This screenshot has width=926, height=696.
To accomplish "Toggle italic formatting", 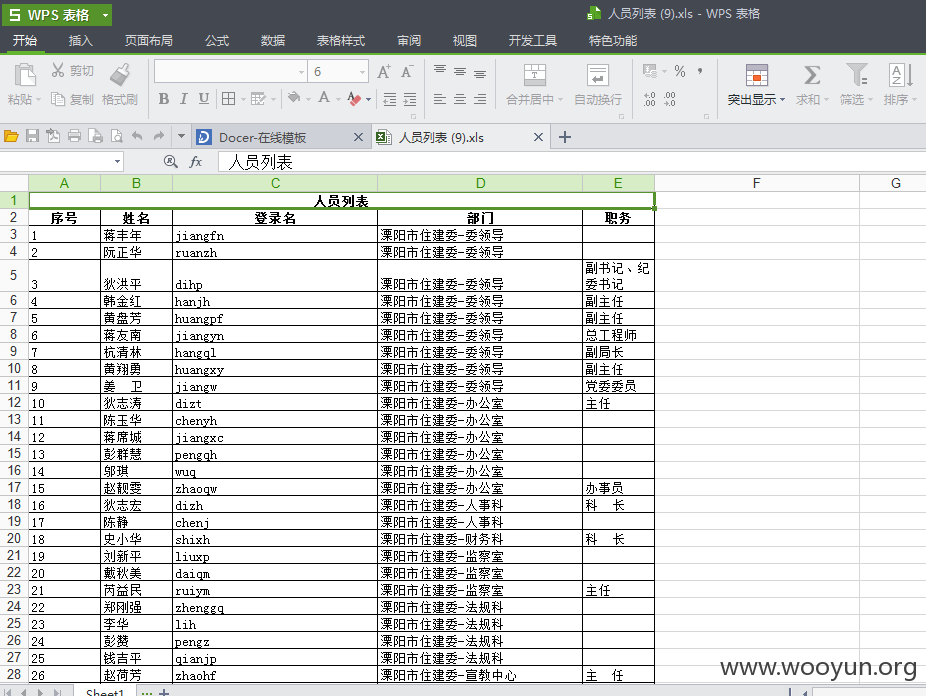I will (x=183, y=96).
